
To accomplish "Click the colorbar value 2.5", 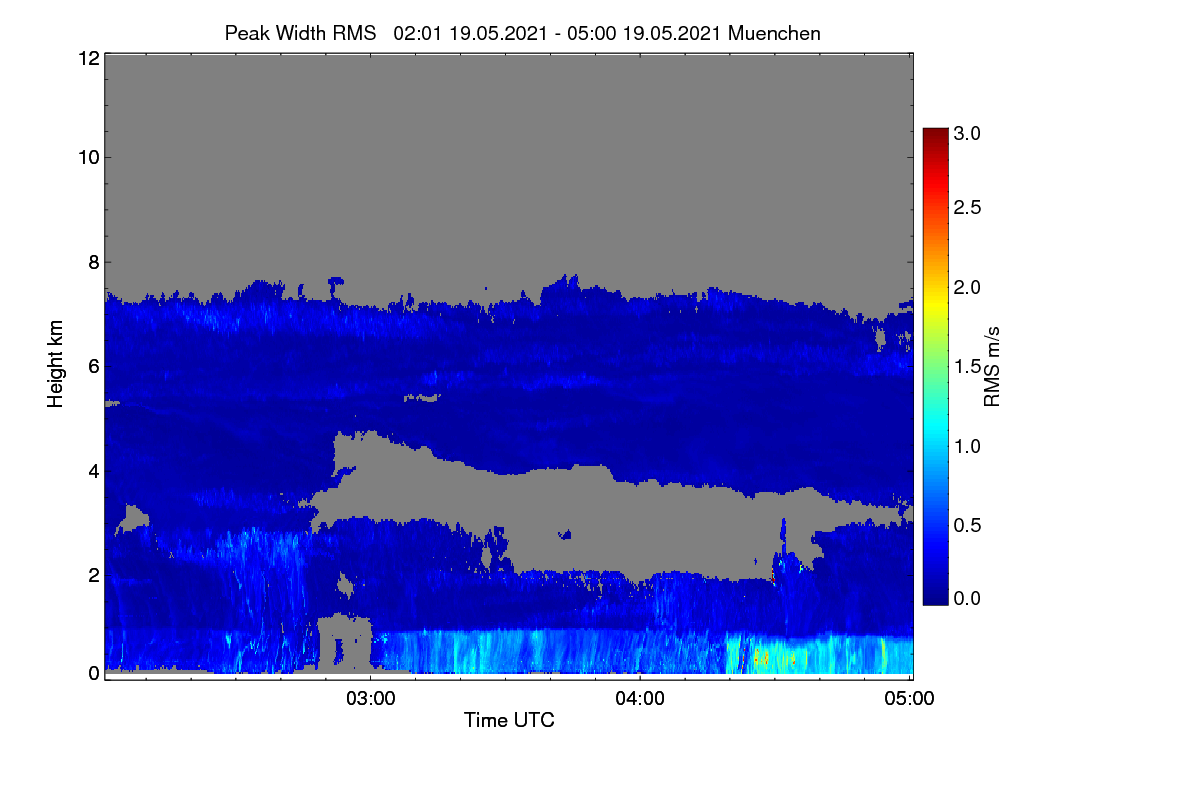I will coord(967,208).
